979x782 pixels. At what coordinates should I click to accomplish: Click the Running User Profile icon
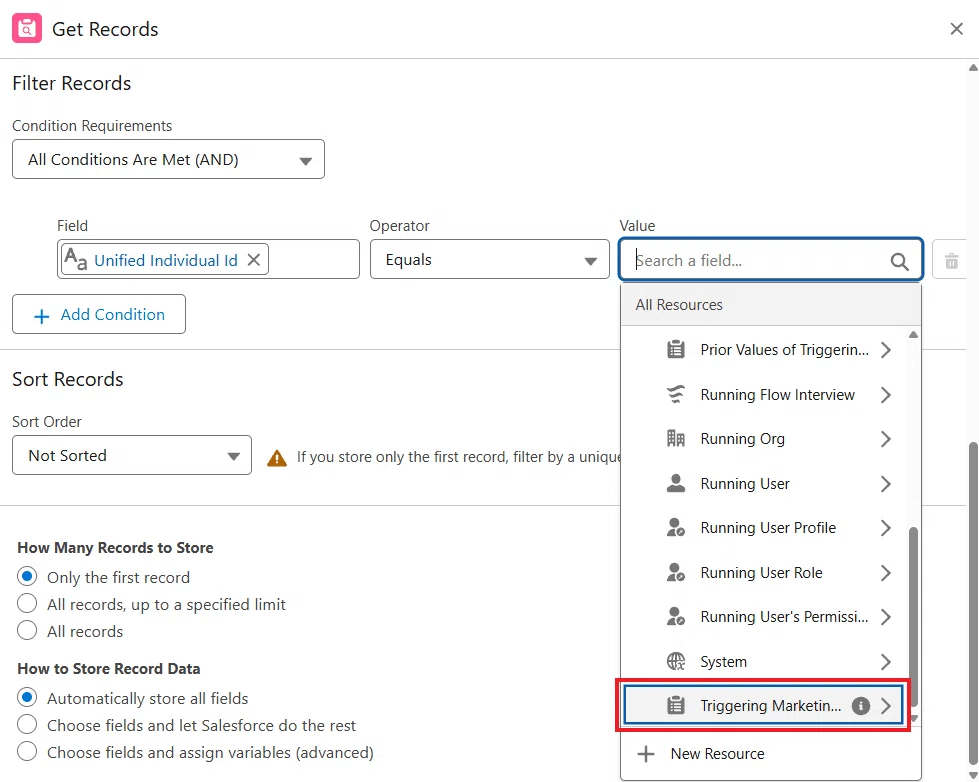pyautogui.click(x=676, y=528)
